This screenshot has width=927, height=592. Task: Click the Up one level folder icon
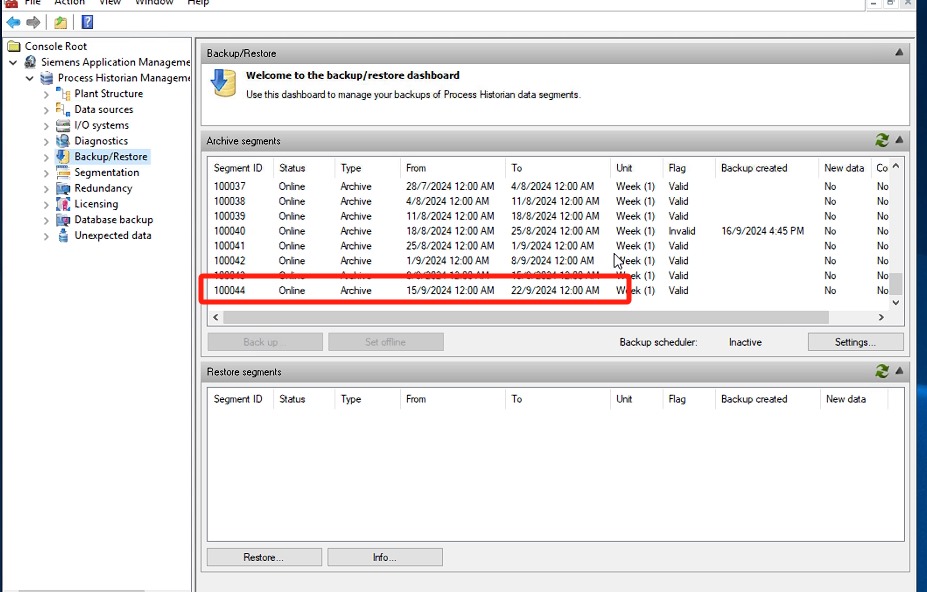60,22
